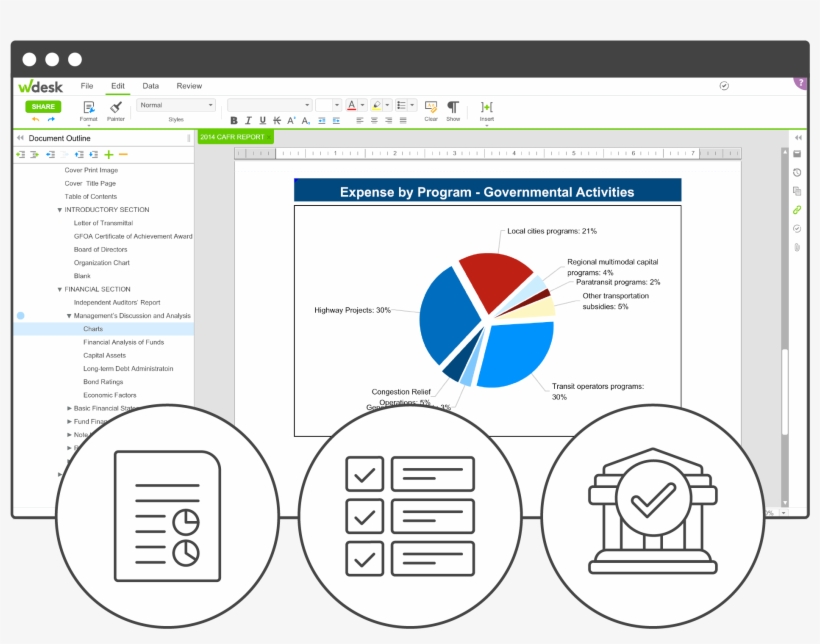Open the Normal styles dropdown
This screenshot has width=820, height=644.
click(175, 104)
